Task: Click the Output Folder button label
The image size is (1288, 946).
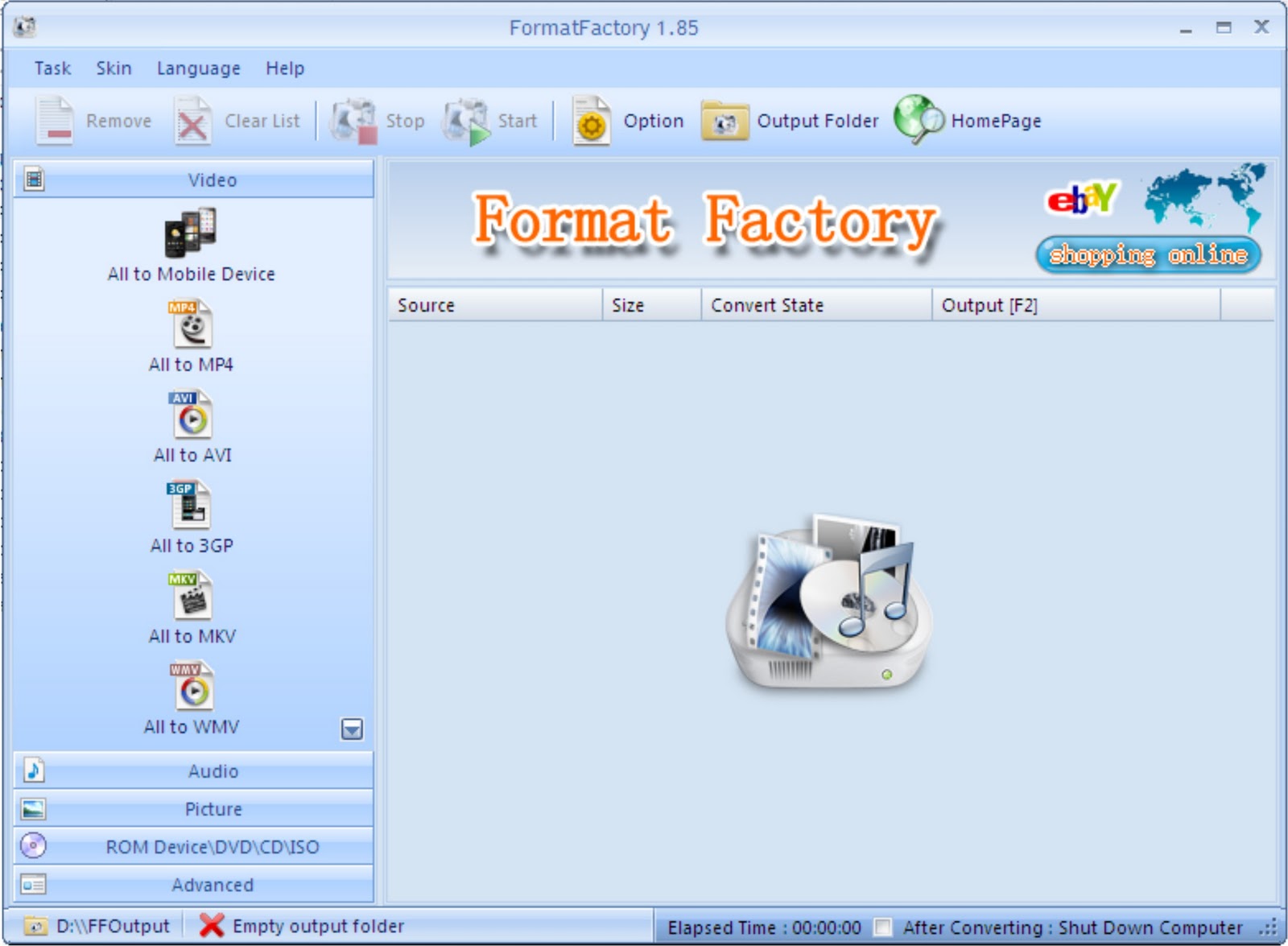Action: pyautogui.click(x=817, y=121)
